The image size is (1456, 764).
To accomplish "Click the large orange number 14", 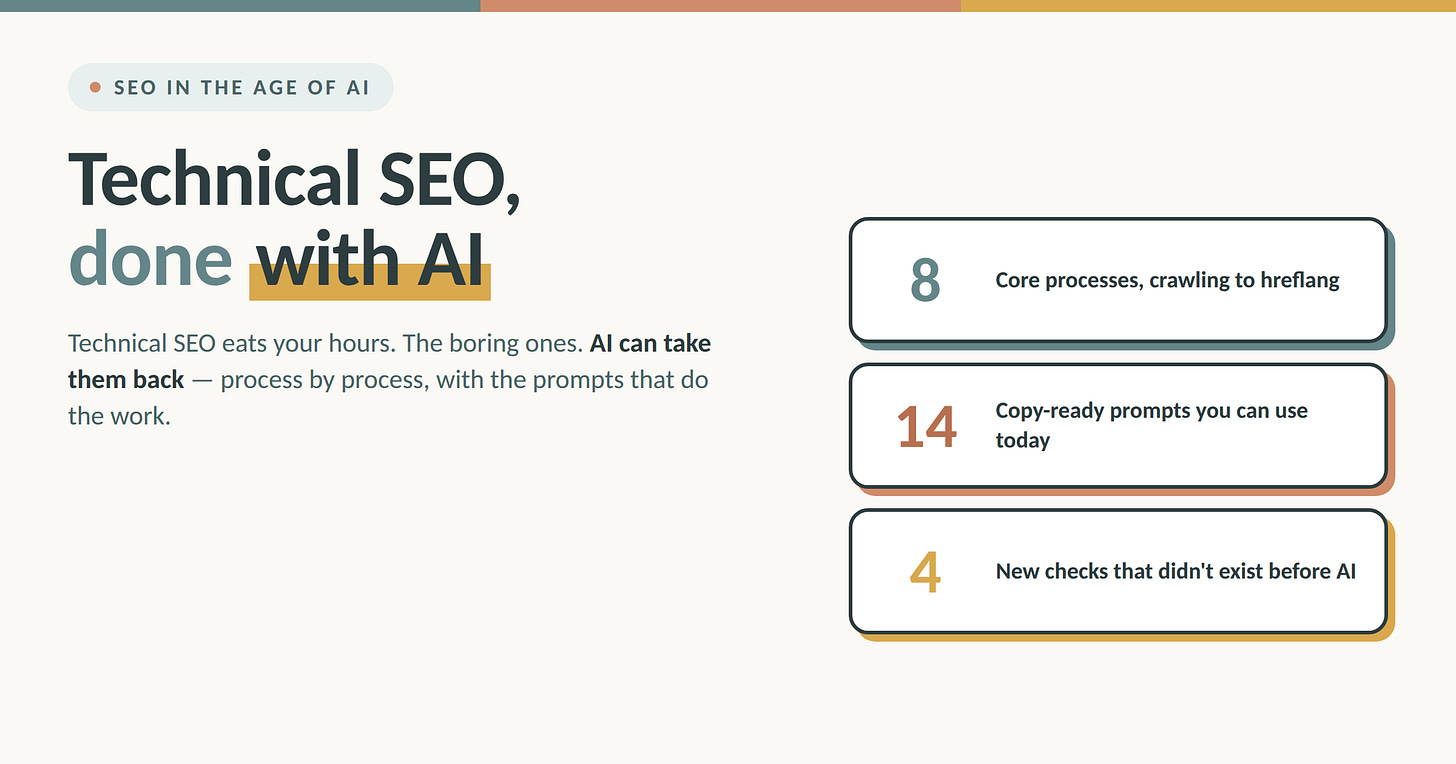I will [926, 427].
